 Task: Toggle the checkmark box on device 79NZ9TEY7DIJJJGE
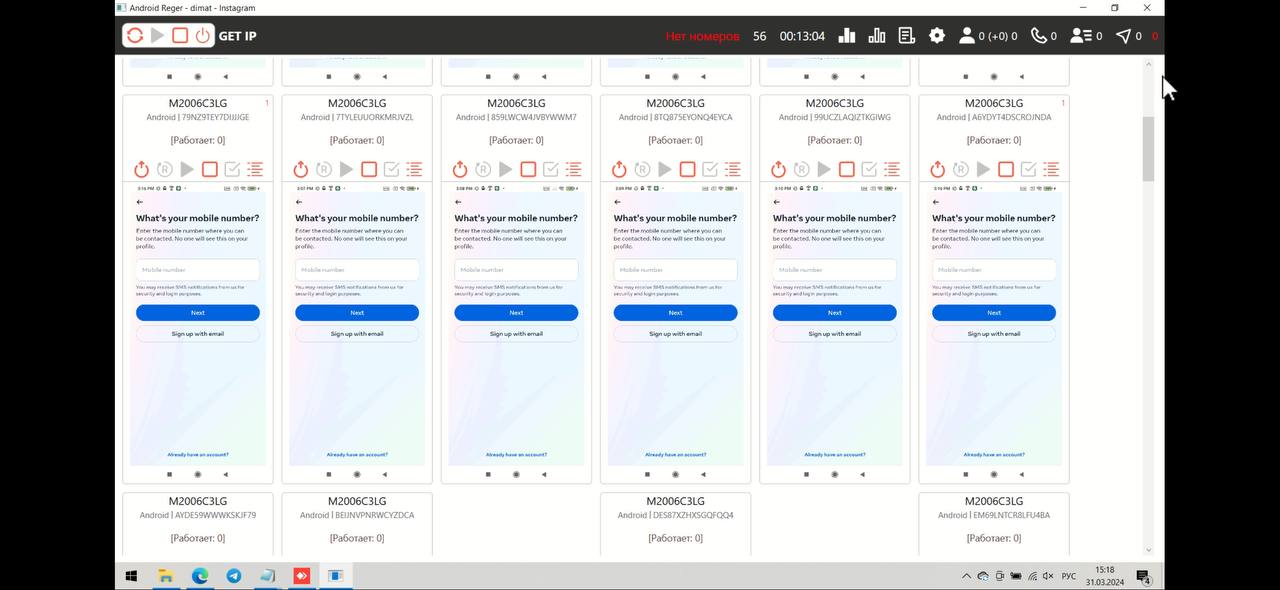233,169
